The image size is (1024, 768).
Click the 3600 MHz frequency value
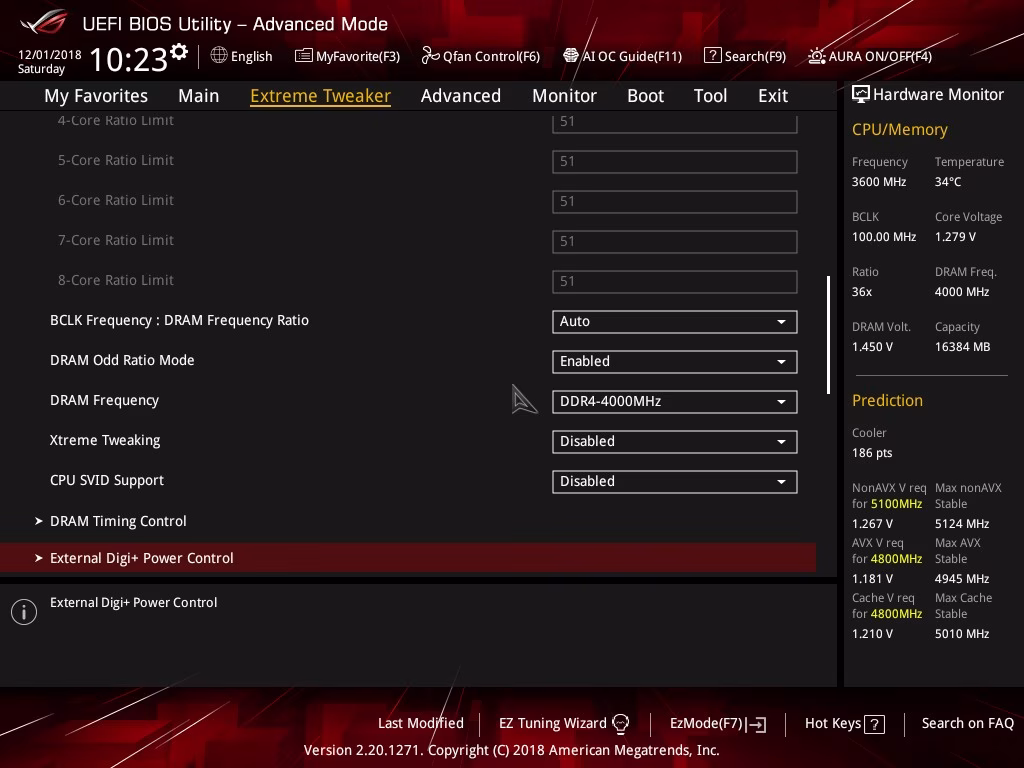click(879, 182)
